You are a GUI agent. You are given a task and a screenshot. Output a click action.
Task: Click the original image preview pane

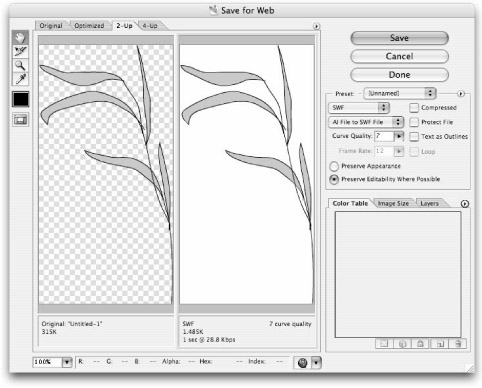(106, 174)
